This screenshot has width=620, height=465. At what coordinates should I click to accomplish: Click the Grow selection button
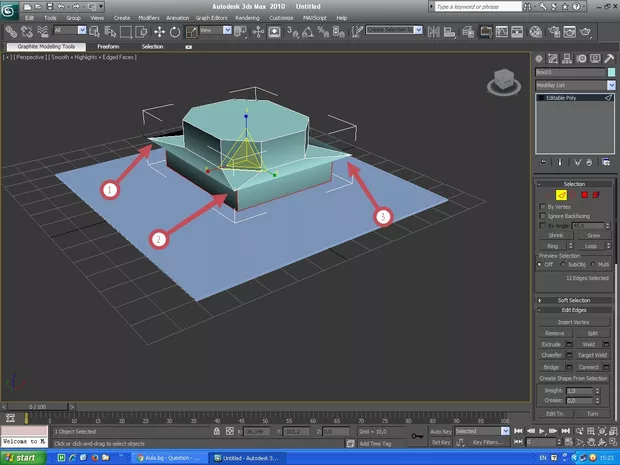592,236
